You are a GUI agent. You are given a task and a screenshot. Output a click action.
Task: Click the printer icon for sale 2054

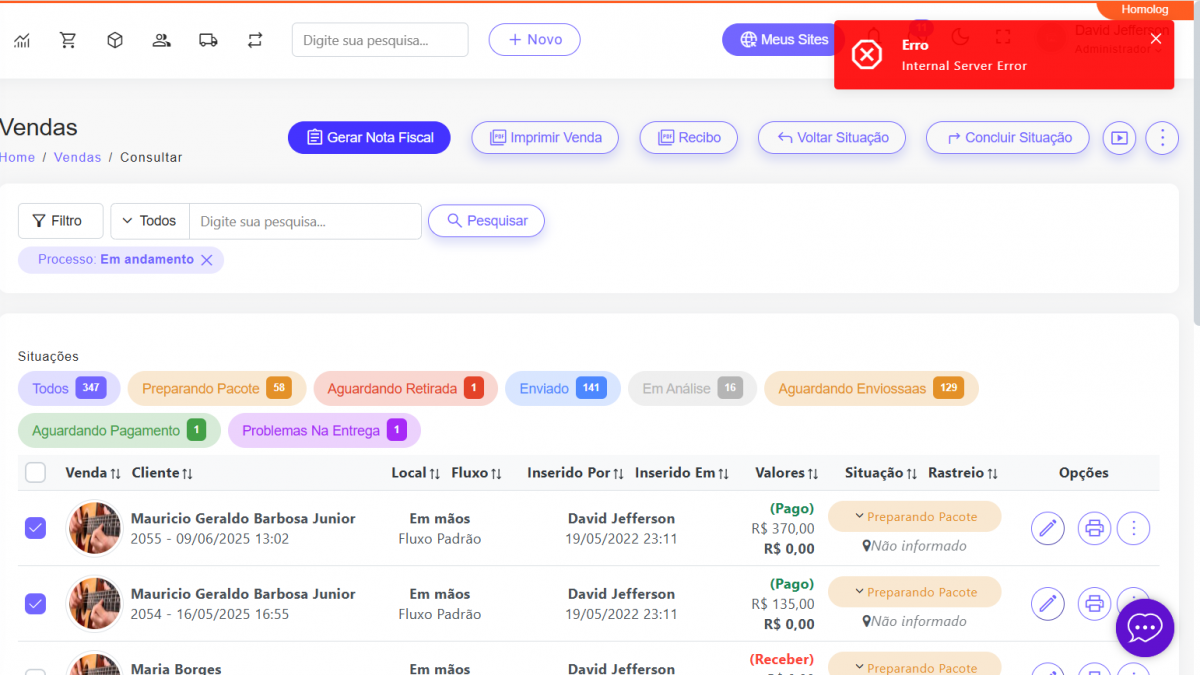point(1094,603)
